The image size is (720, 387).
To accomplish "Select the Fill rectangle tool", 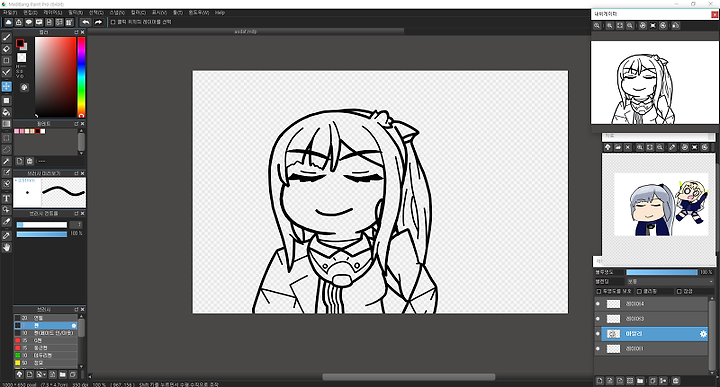I will (x=6, y=101).
